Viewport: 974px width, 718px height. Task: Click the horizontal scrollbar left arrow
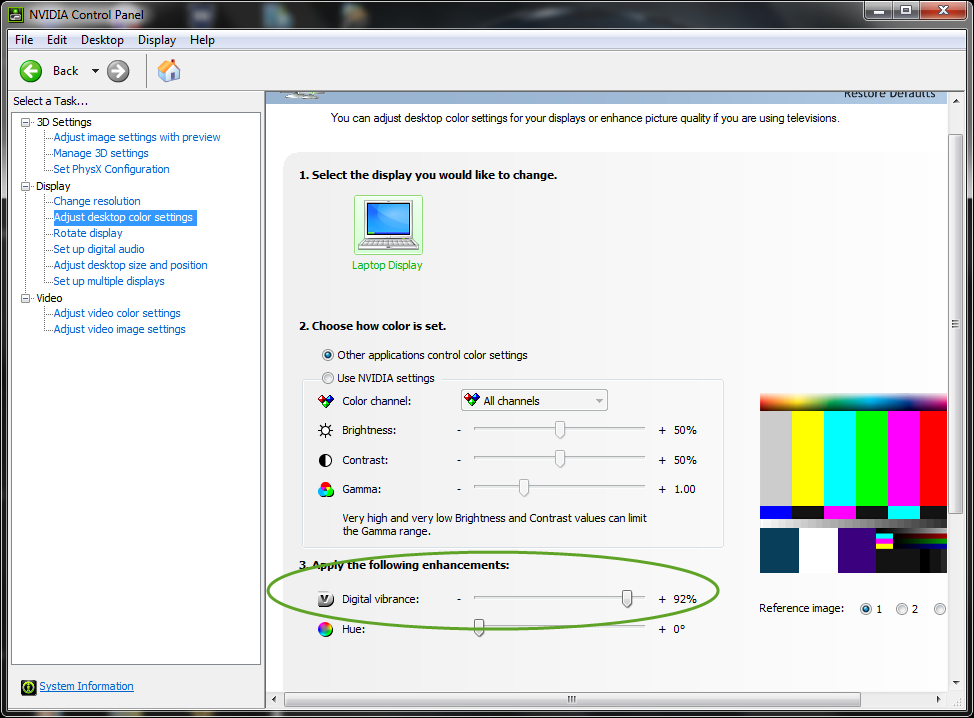click(x=274, y=699)
